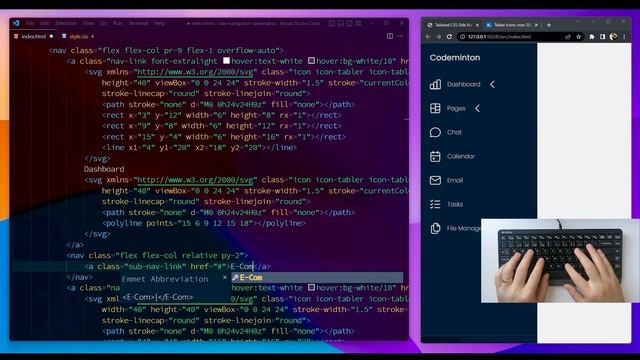640x360 pixels.
Task: Open the browser profile avatar
Action: tap(613, 37)
